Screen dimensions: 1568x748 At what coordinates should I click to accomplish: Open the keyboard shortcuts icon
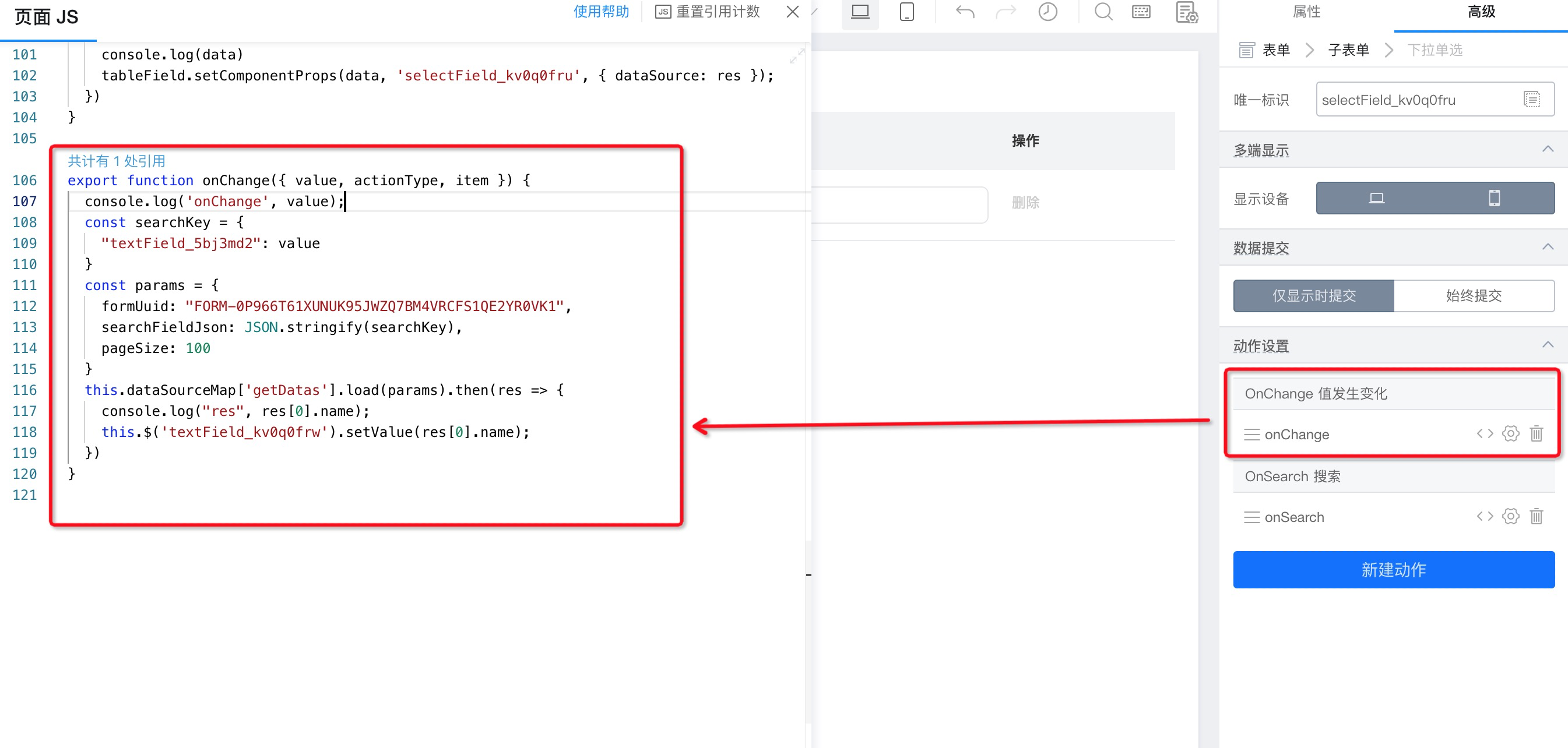[x=1141, y=12]
